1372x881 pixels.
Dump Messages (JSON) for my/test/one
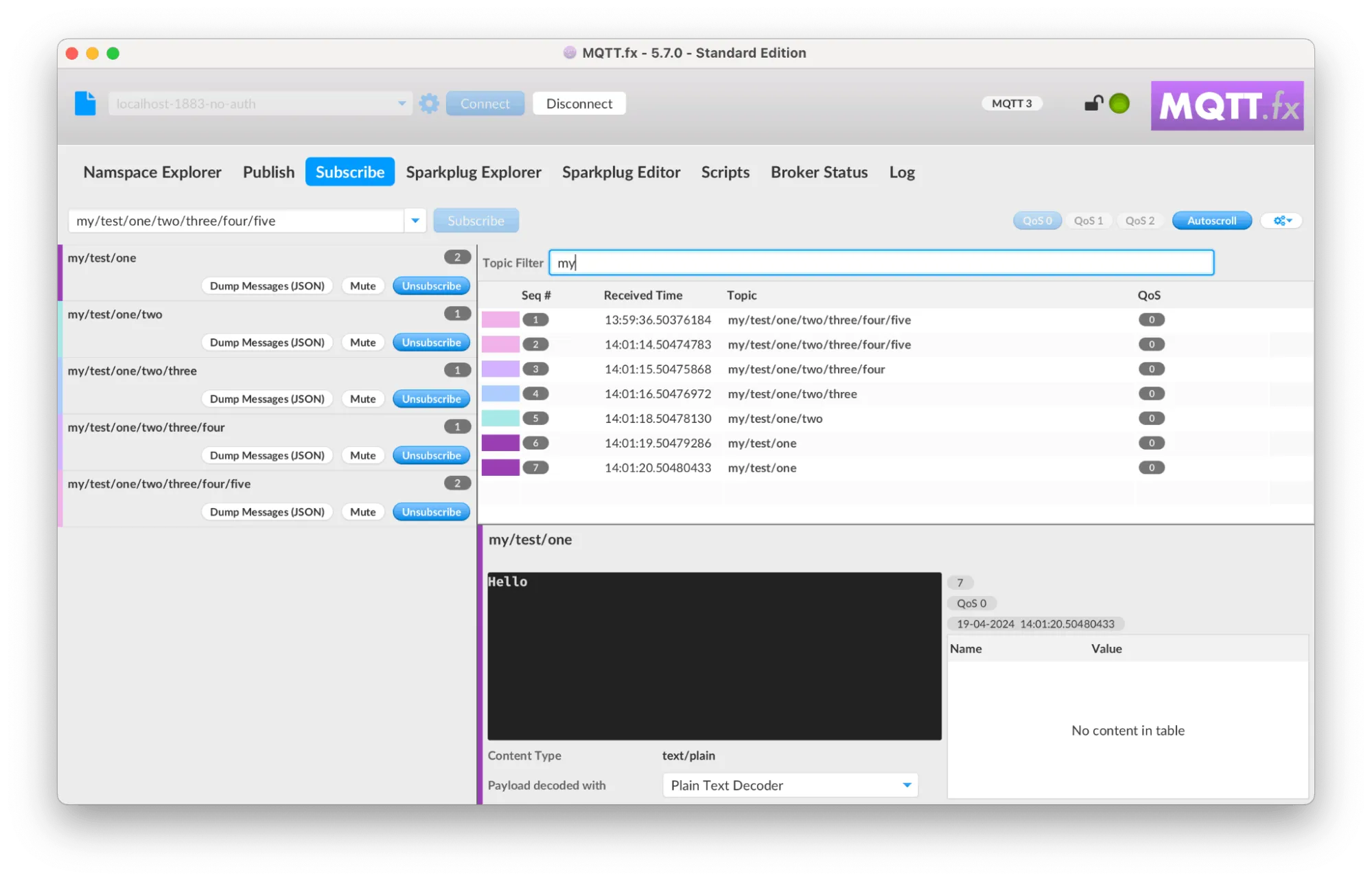tap(267, 286)
